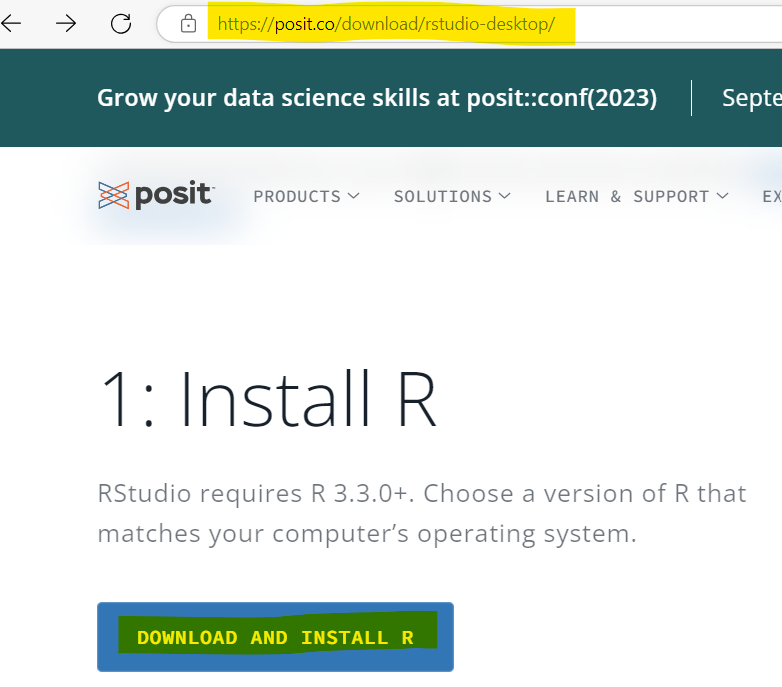Image resolution: width=782 pixels, height=687 pixels.
Task: Click the browser back arrow
Action: tap(10, 23)
